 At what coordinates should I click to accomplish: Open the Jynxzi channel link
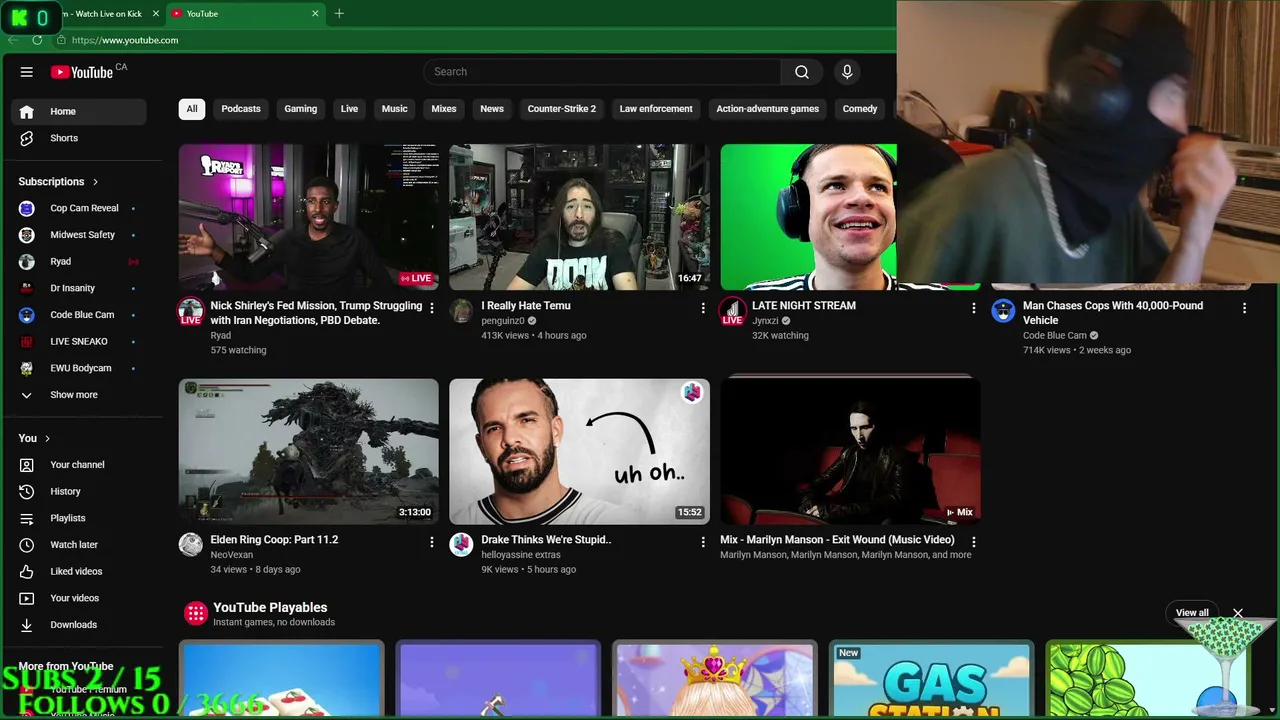click(765, 321)
